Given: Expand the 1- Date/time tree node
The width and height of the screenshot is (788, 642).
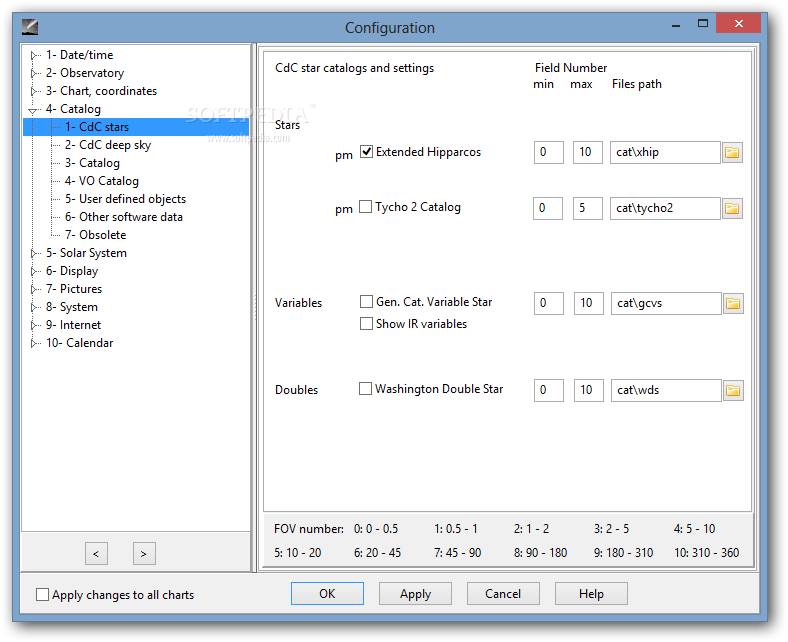Looking at the screenshot, I should click(34, 55).
